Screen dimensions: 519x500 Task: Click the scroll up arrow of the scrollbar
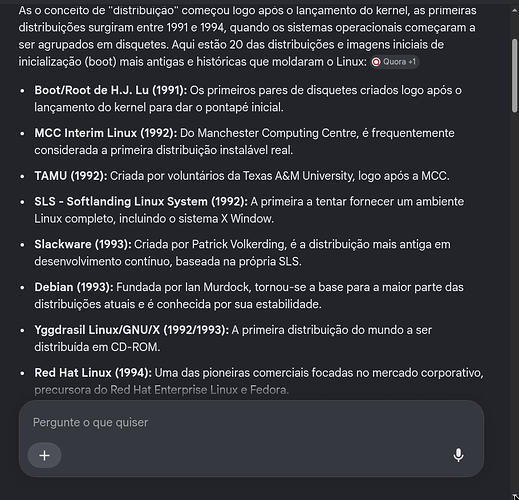click(514, 10)
